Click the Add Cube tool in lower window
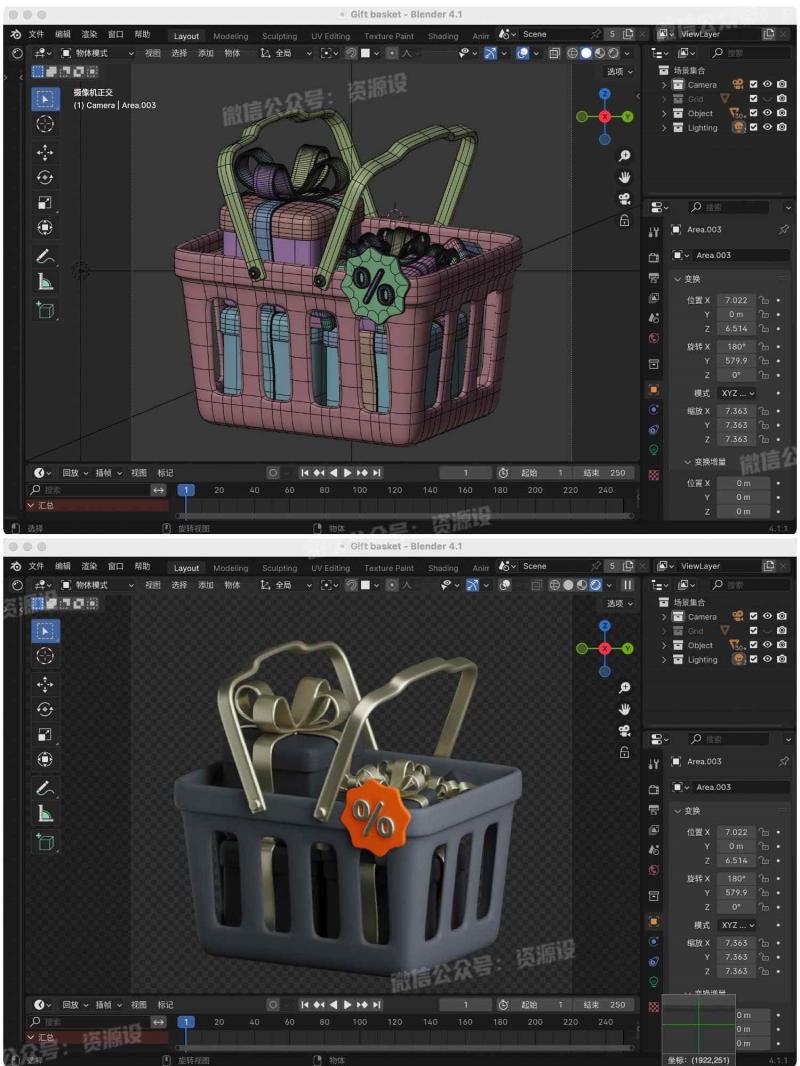 click(x=46, y=842)
